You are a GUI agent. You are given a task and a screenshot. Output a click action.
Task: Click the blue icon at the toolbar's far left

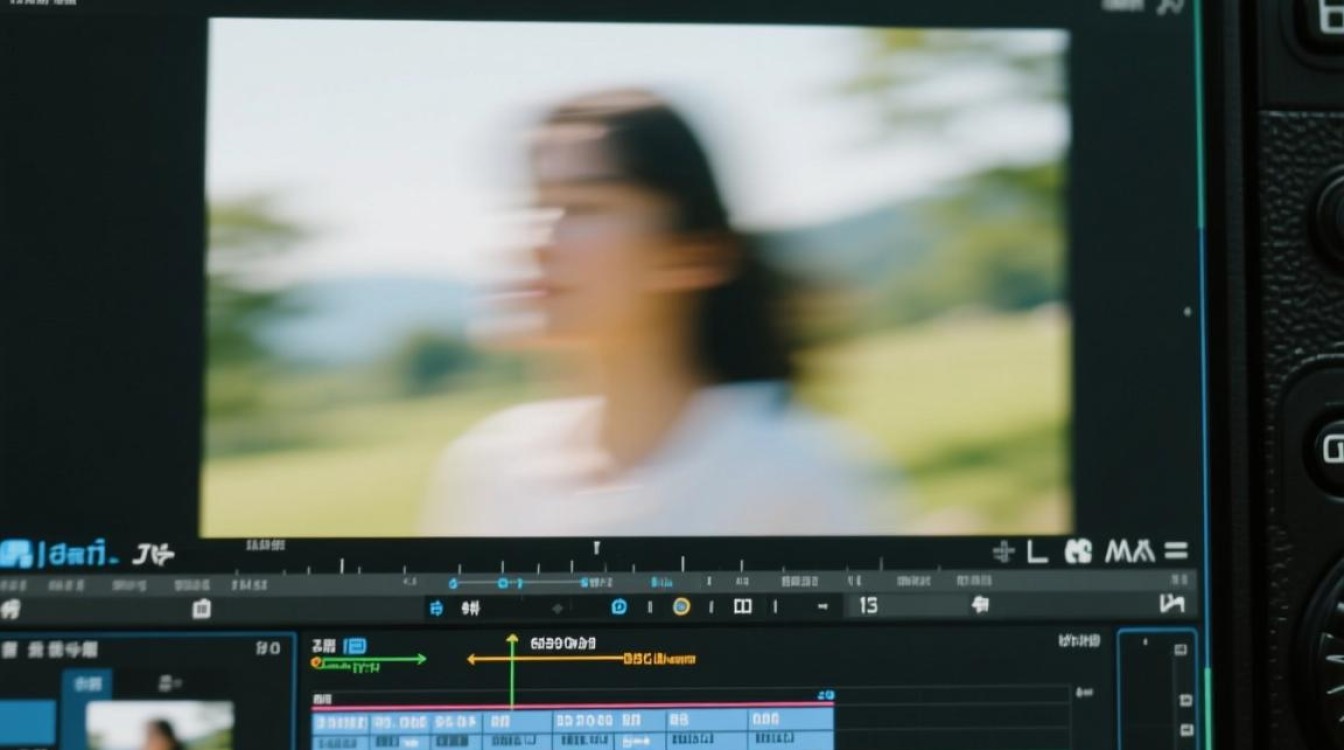(x=15, y=554)
